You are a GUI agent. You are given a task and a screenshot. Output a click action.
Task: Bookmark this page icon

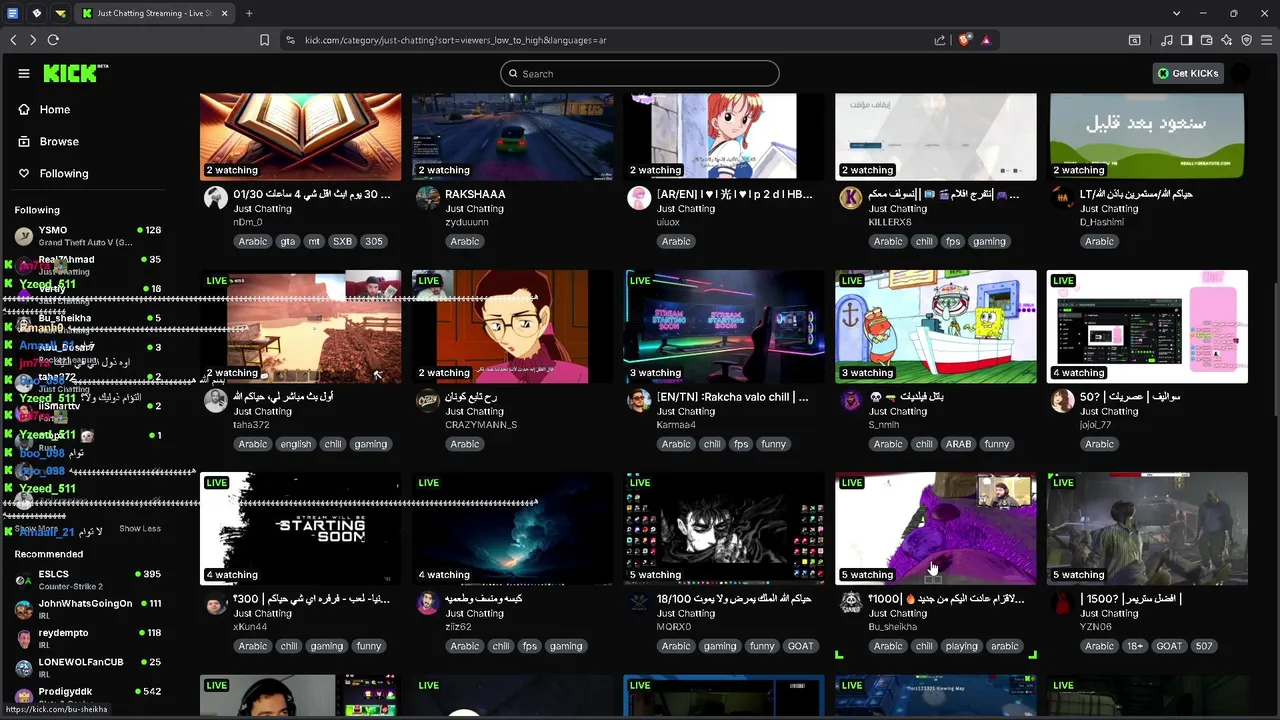264,40
